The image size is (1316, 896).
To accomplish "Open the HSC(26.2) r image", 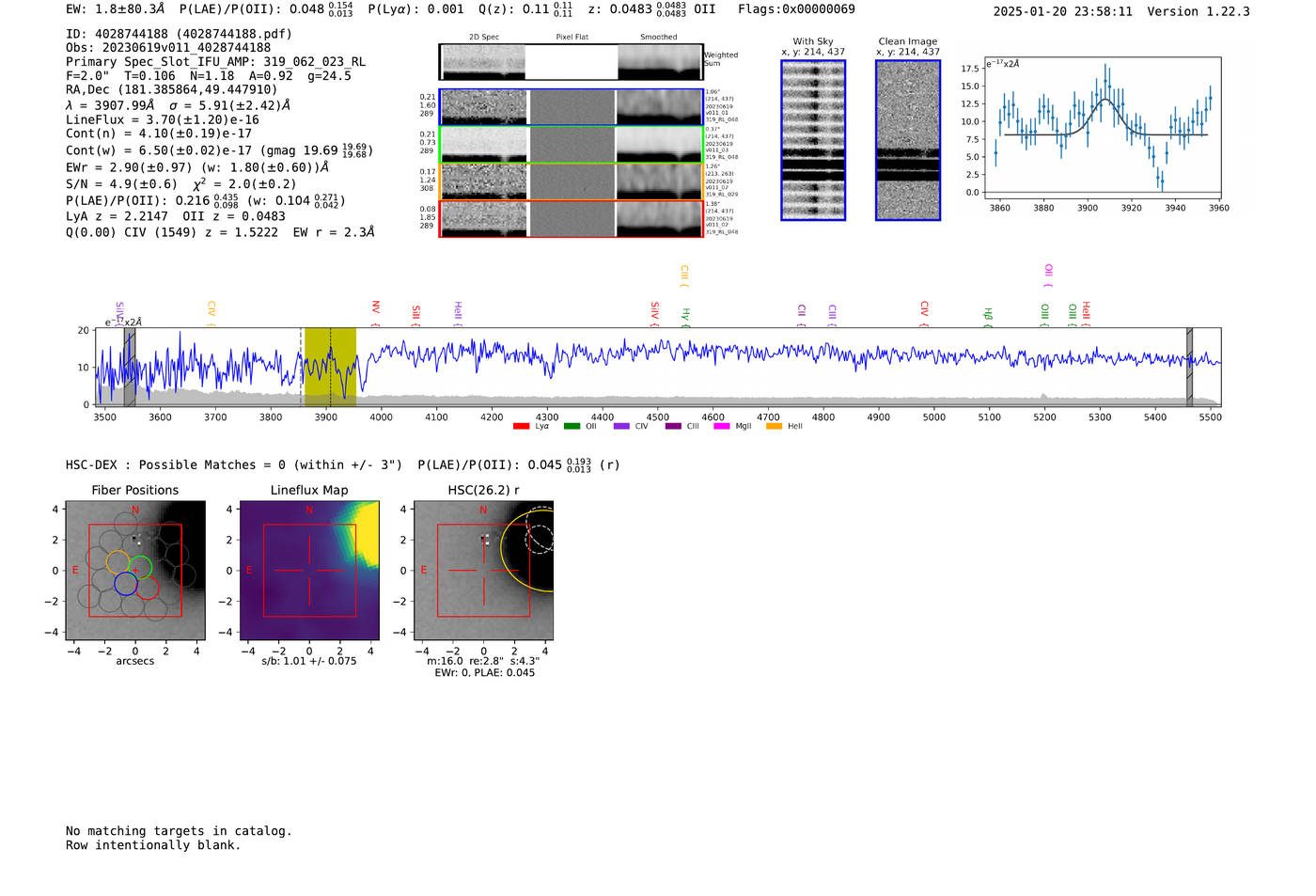I will (x=483, y=571).
